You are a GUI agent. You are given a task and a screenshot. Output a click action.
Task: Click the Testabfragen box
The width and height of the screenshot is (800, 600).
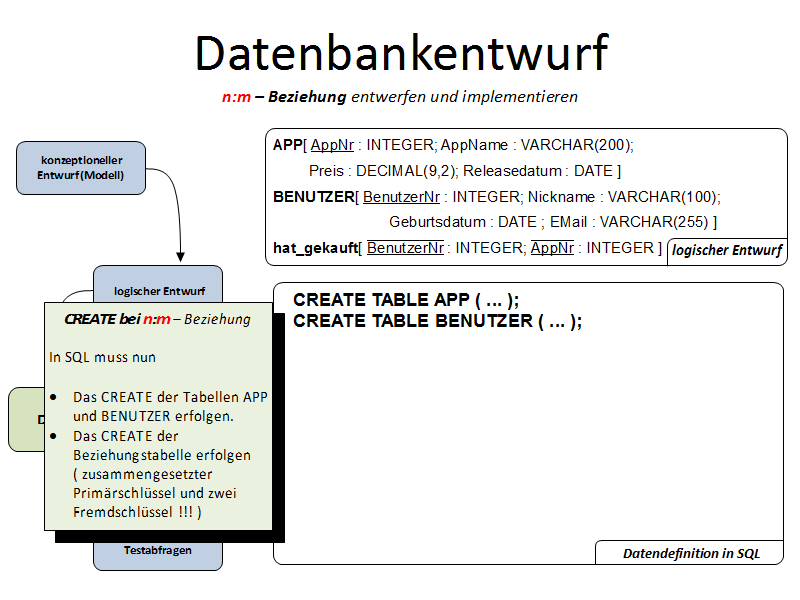click(157, 550)
